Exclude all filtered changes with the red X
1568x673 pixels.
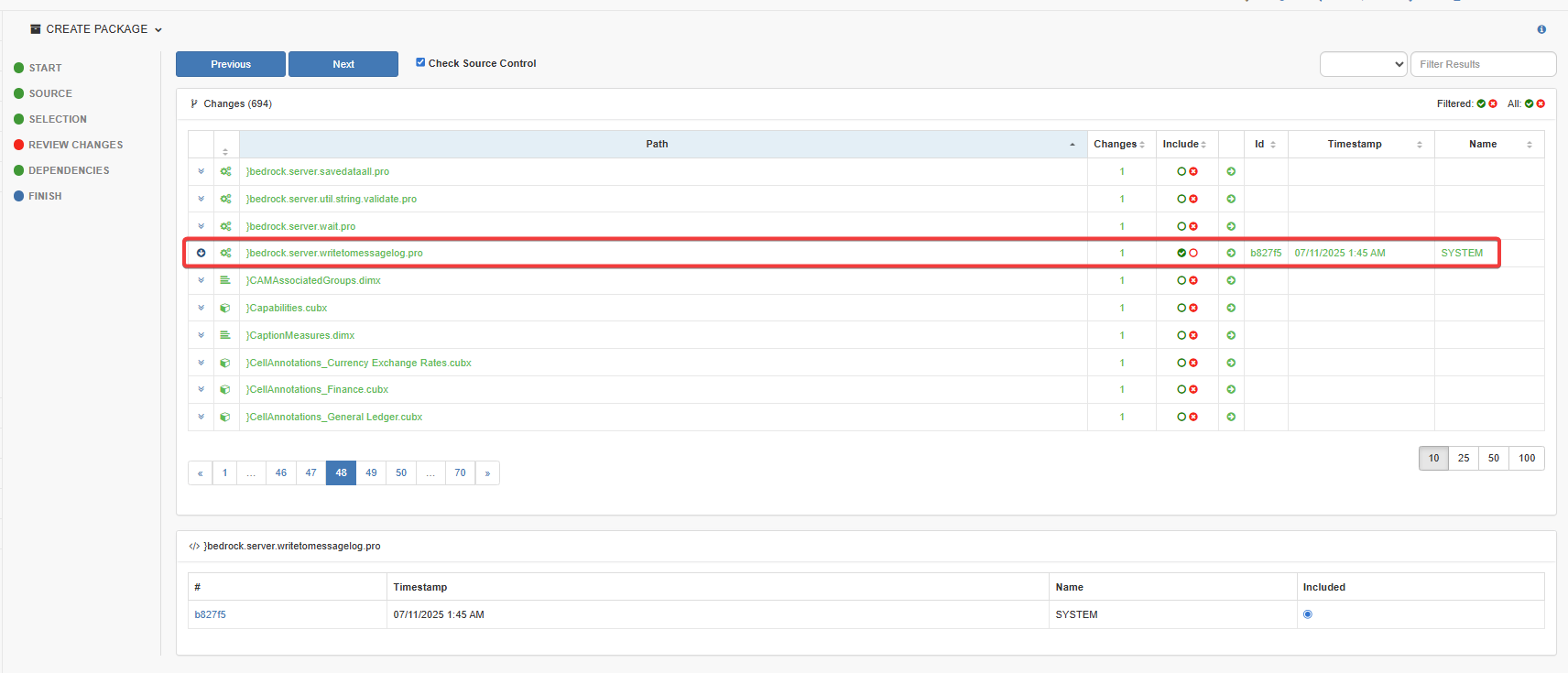[x=1493, y=103]
